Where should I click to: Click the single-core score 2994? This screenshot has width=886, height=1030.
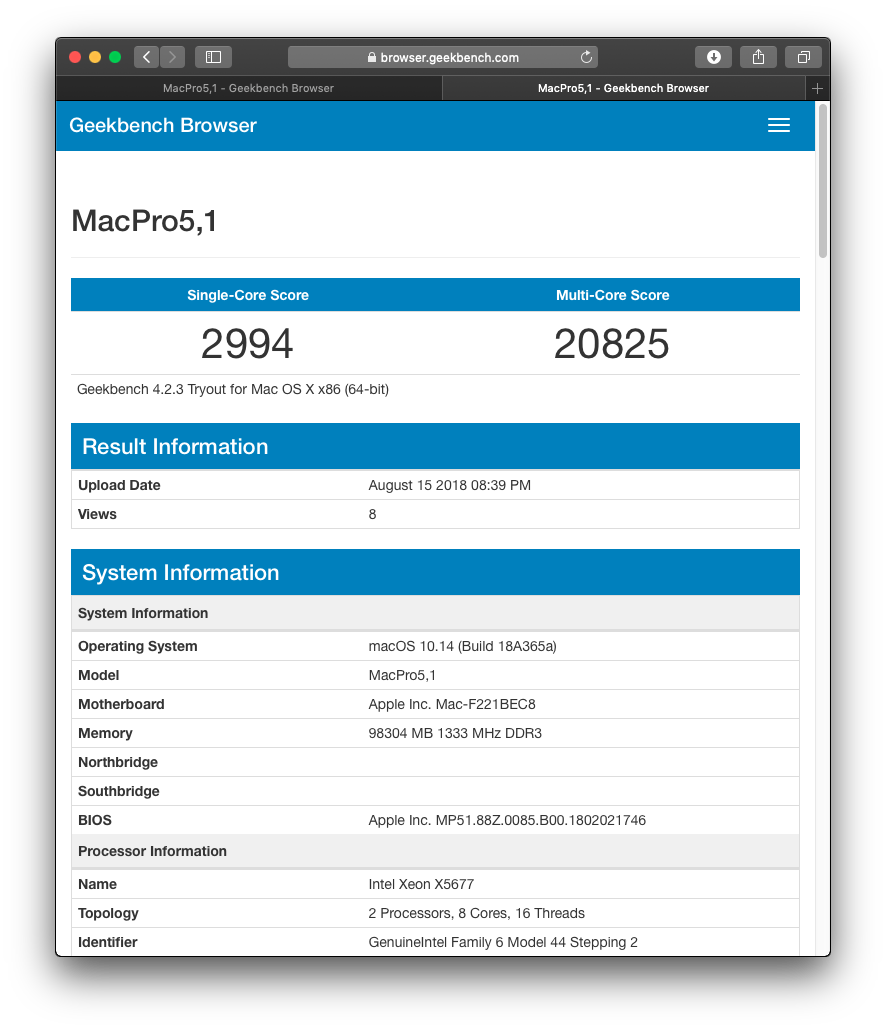pyautogui.click(x=247, y=344)
